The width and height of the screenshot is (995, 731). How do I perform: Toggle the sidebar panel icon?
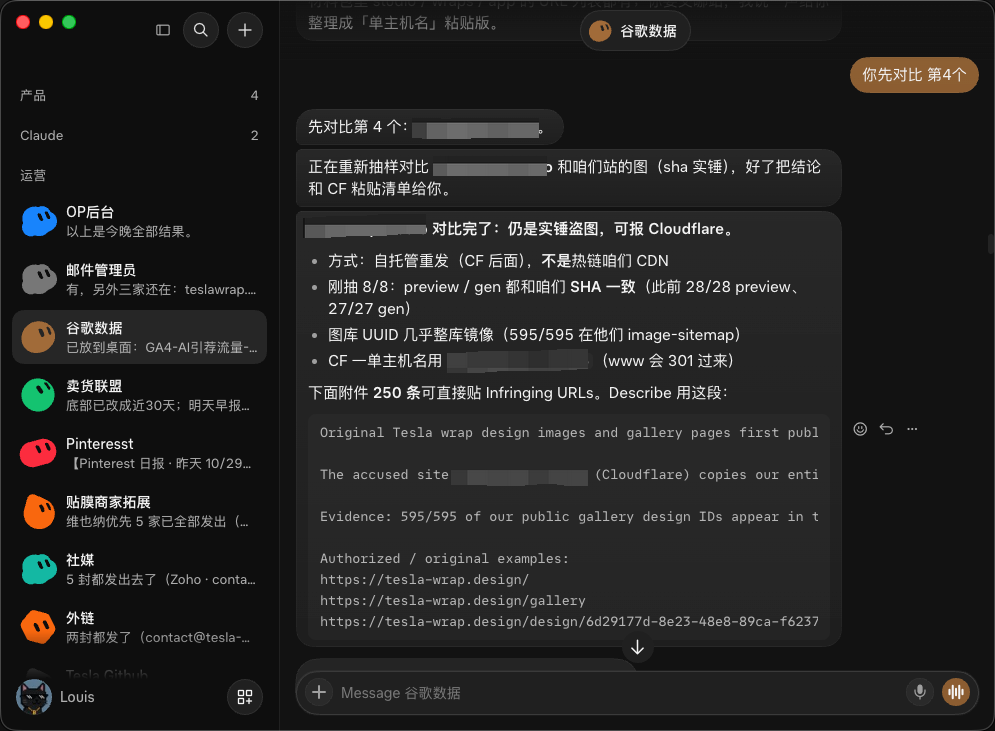(x=163, y=30)
